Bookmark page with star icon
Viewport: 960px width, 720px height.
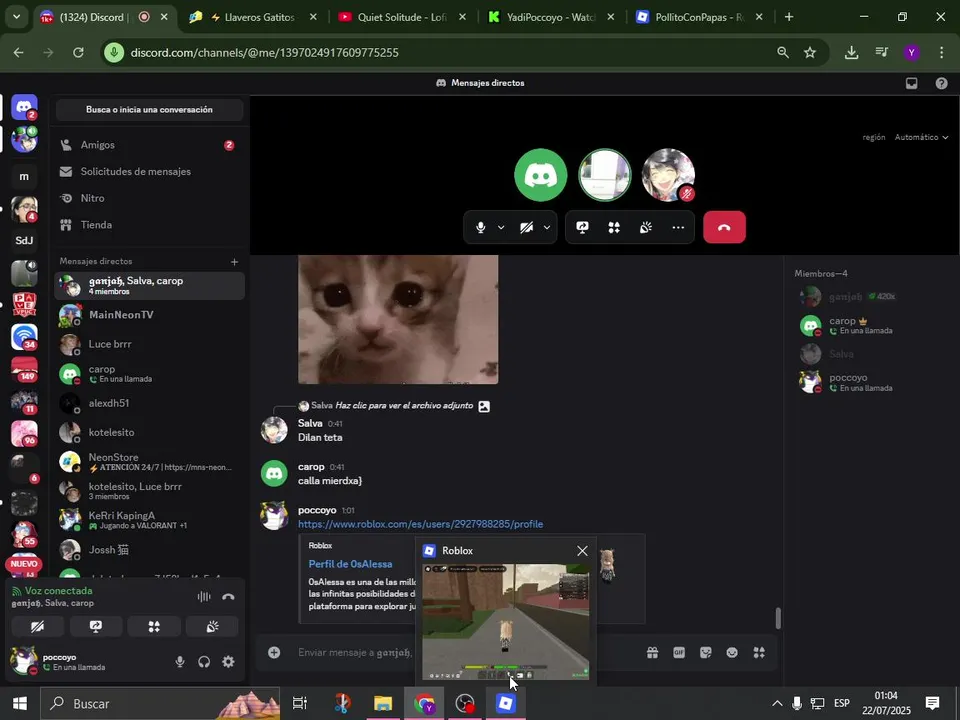pyautogui.click(x=810, y=53)
